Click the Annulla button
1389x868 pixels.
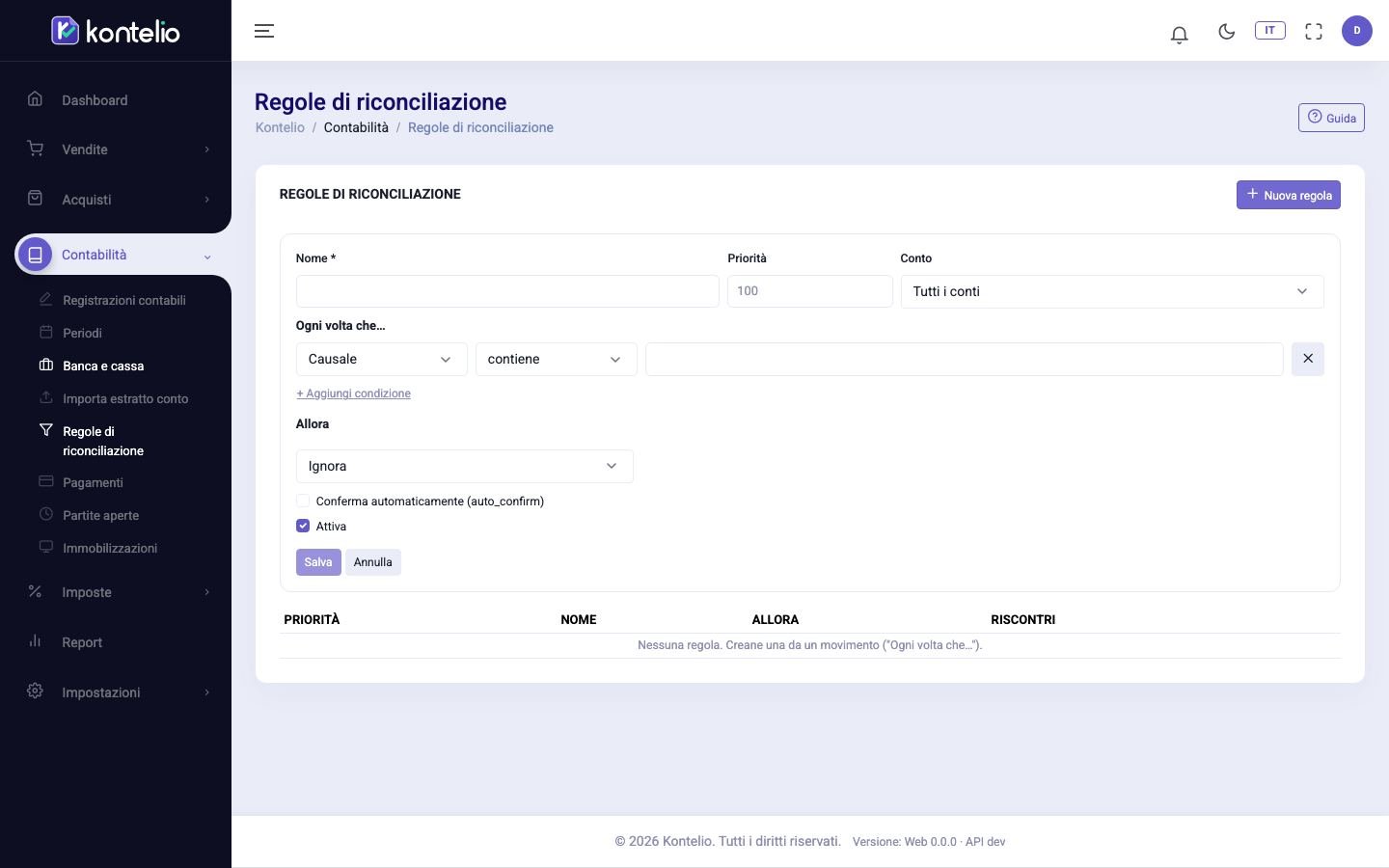[x=373, y=562]
